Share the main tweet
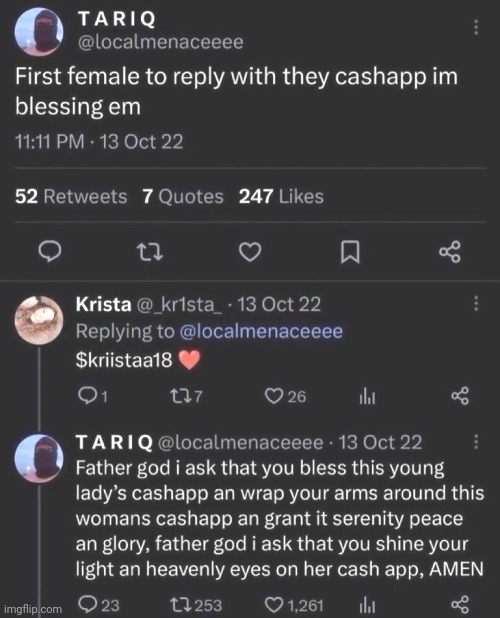Viewport: 500px width, 618px height. [x=450, y=251]
